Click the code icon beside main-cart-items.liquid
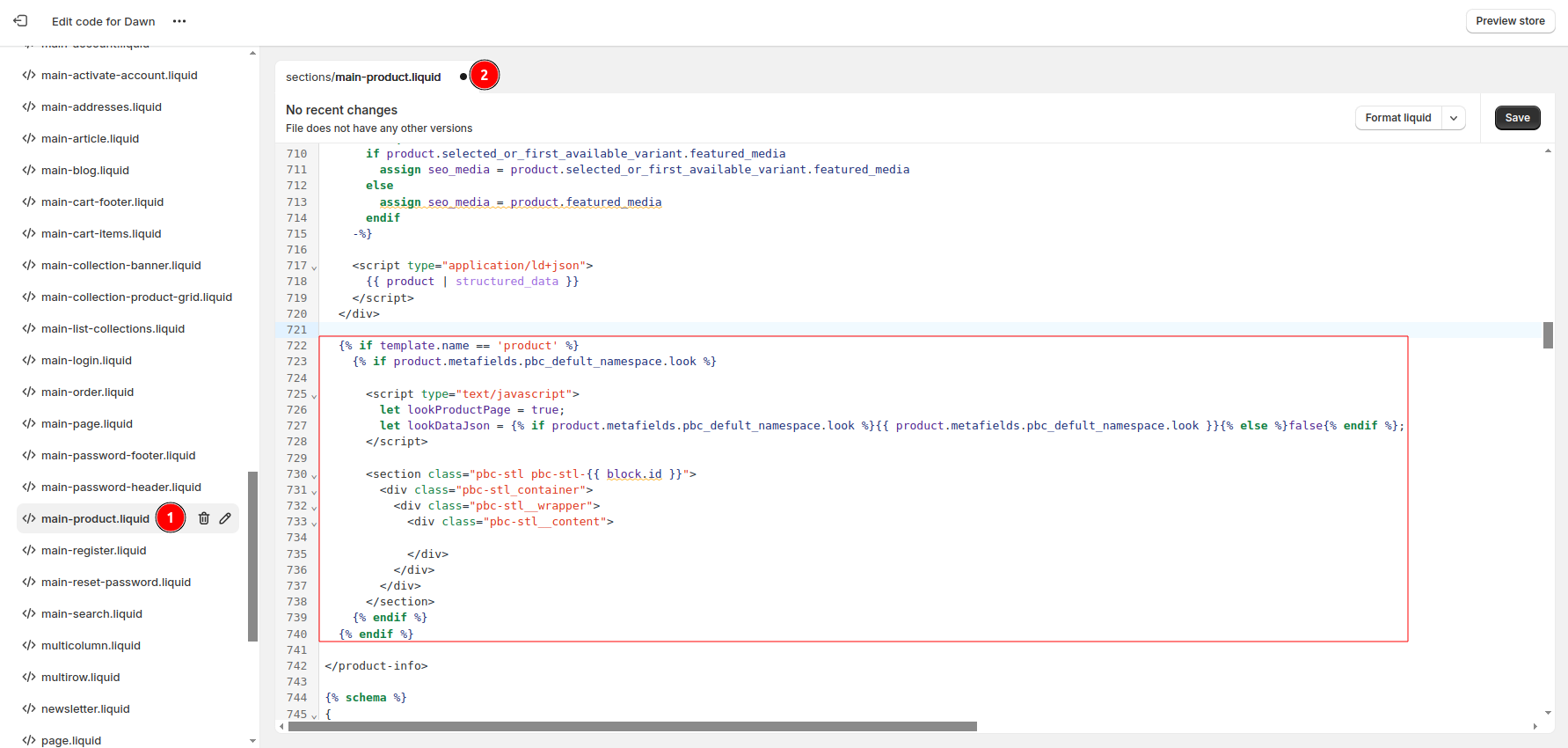 (29, 233)
